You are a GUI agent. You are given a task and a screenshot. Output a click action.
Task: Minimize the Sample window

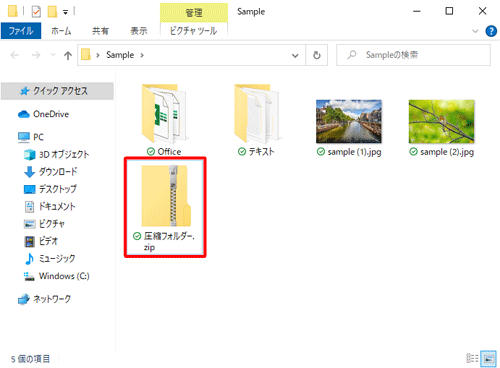click(417, 11)
